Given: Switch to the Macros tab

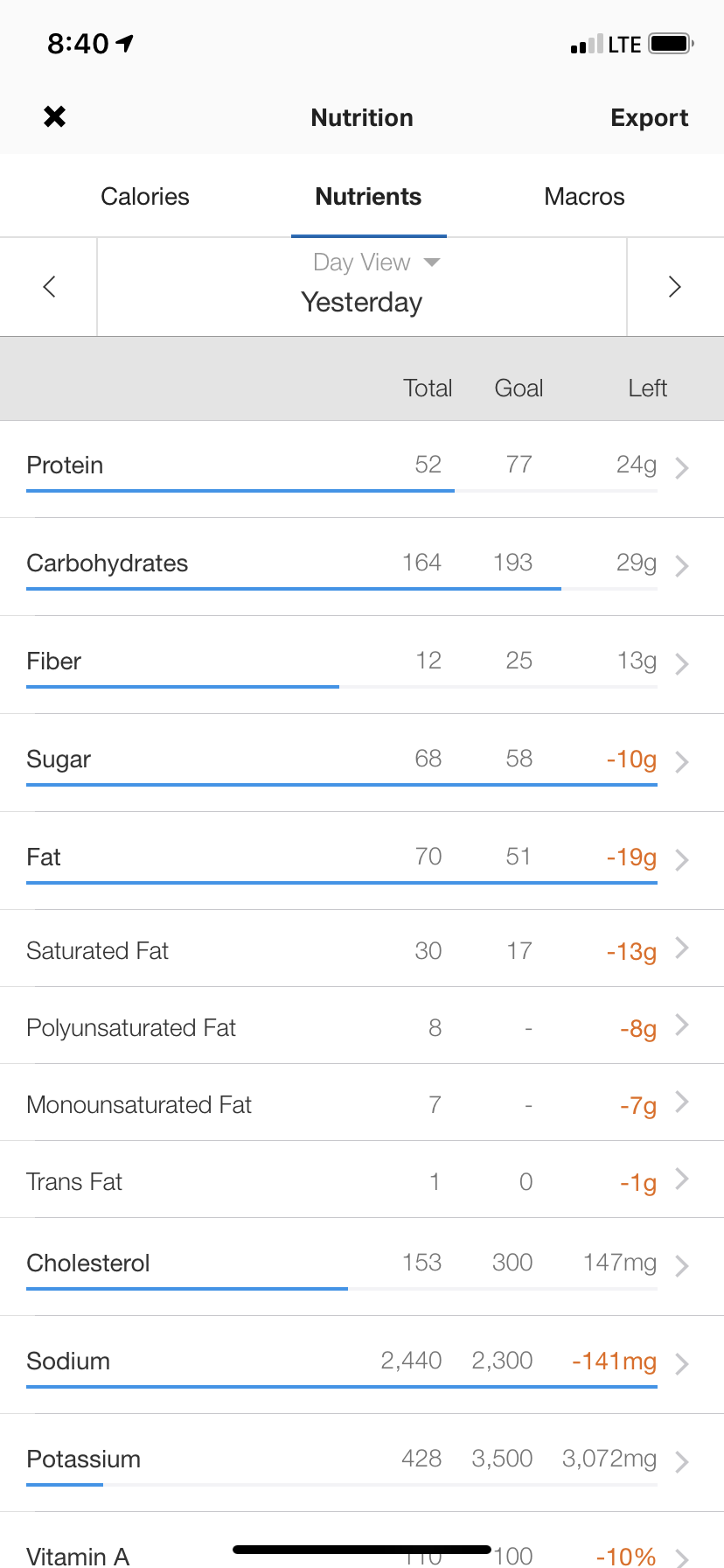Looking at the screenshot, I should point(584,197).
